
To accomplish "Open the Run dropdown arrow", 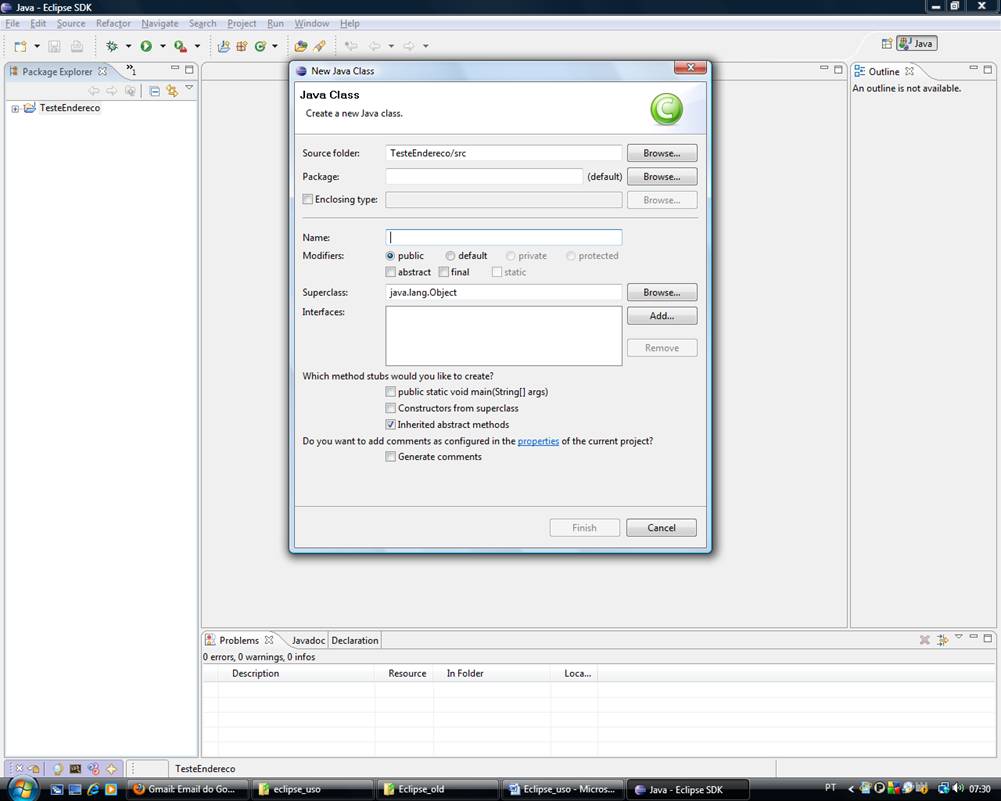I will point(163,46).
